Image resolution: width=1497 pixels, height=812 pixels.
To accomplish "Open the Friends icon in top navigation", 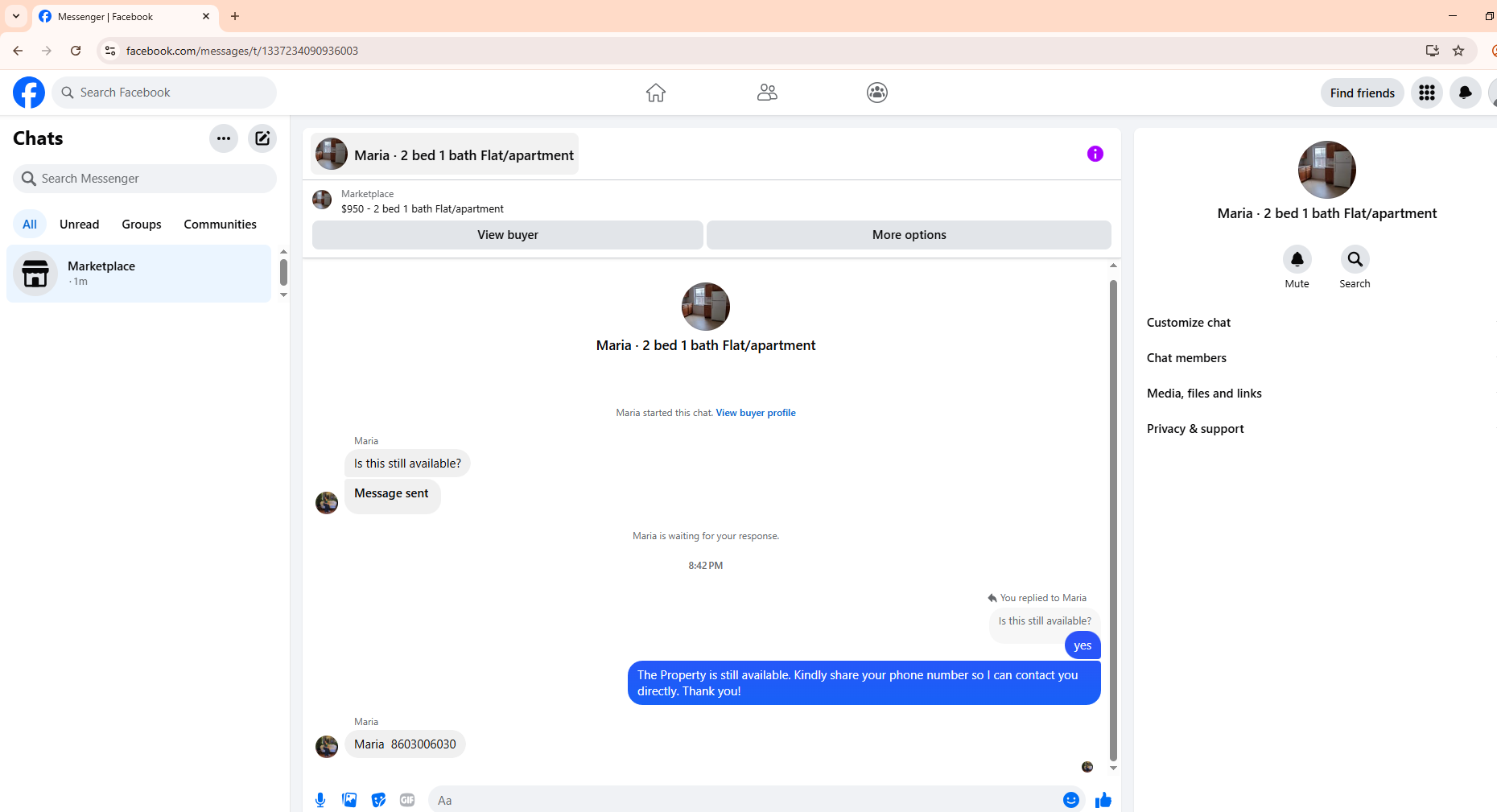I will click(x=767, y=93).
